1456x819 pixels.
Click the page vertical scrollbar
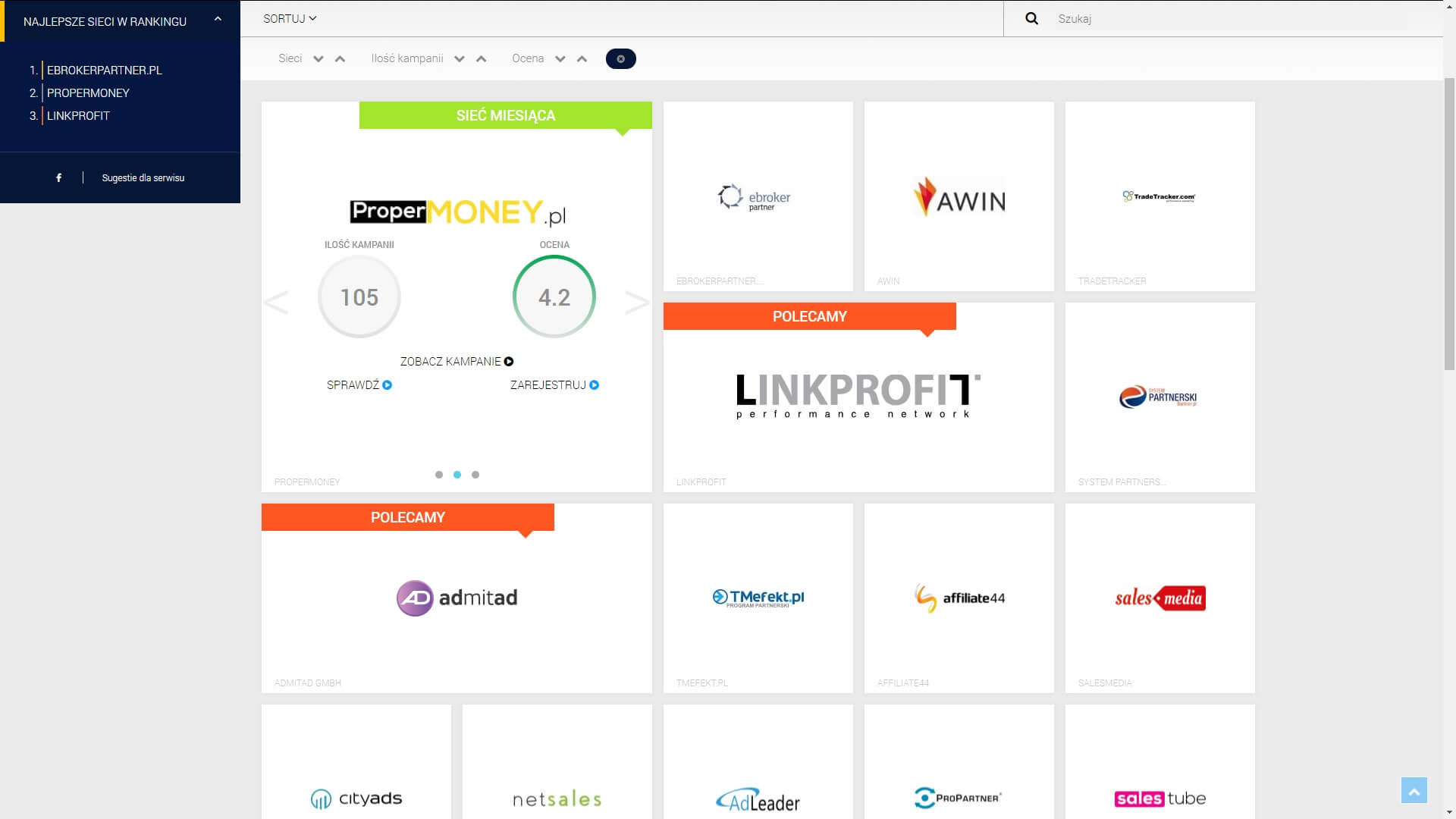tap(1449, 224)
